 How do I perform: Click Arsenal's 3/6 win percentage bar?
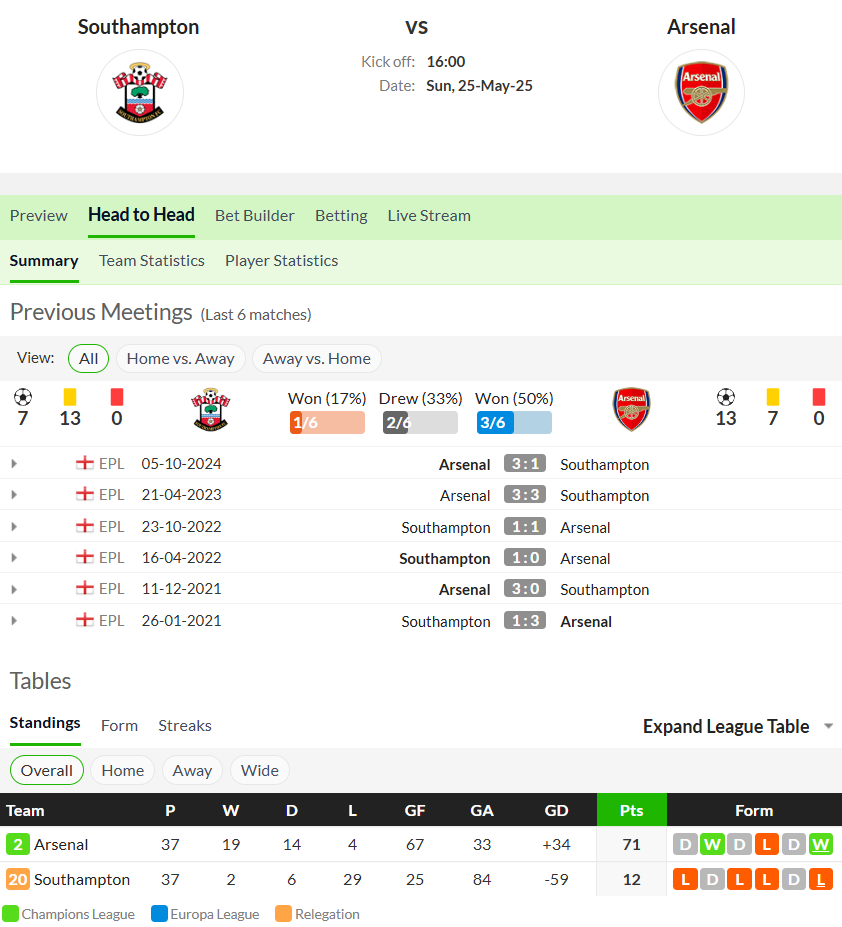click(514, 422)
